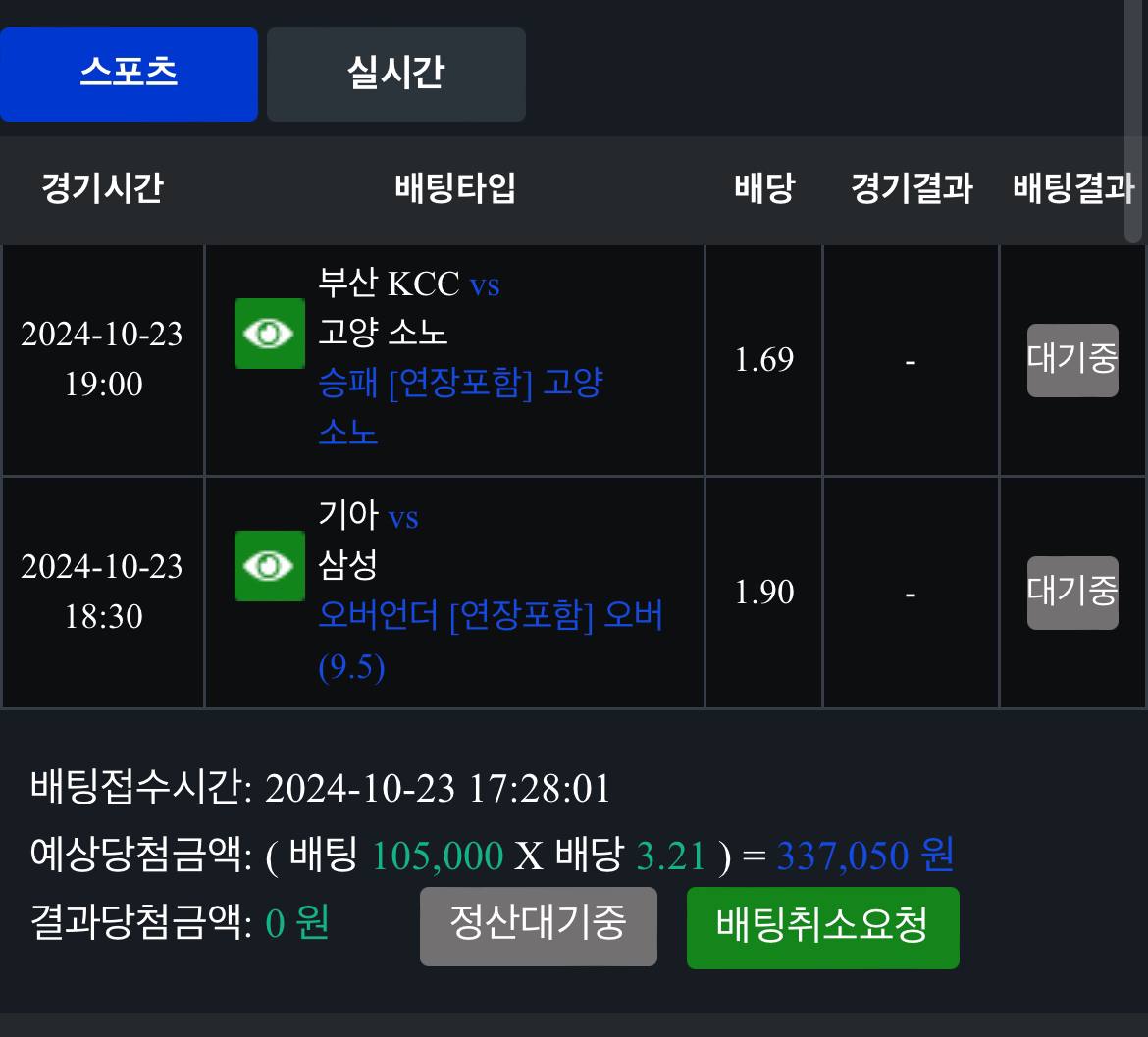Screen dimensions: 1148x1037
Task: Click eye icon for 기아 vs 삼성 match
Action: point(270,566)
